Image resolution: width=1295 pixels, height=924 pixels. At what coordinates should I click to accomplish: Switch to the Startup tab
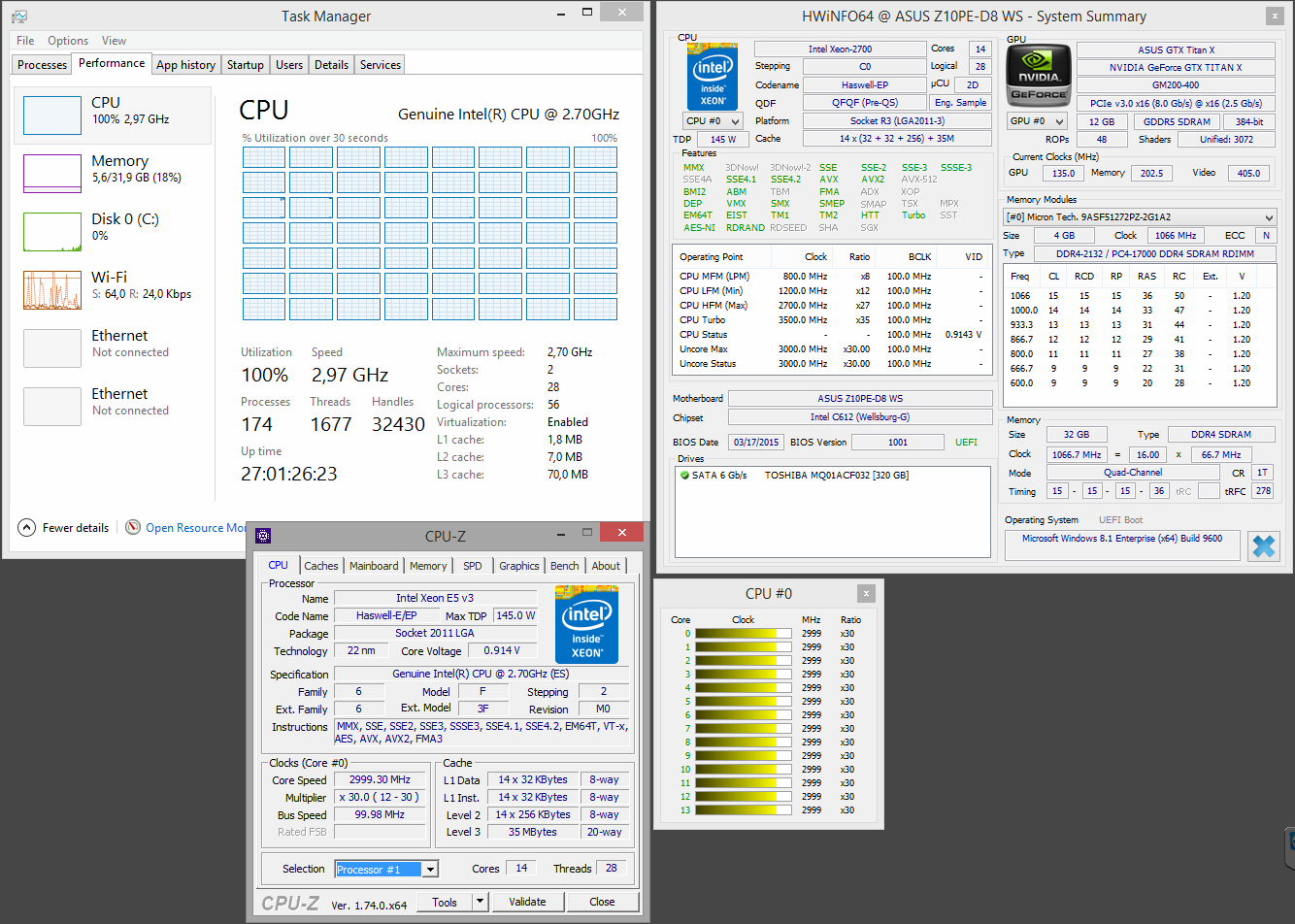pyautogui.click(x=246, y=65)
